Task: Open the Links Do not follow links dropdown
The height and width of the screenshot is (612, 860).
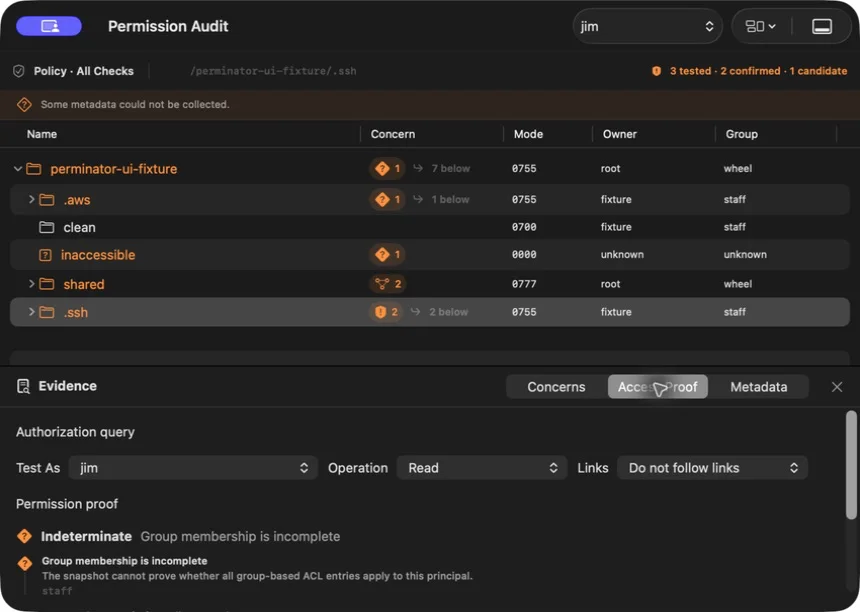Action: click(712, 468)
